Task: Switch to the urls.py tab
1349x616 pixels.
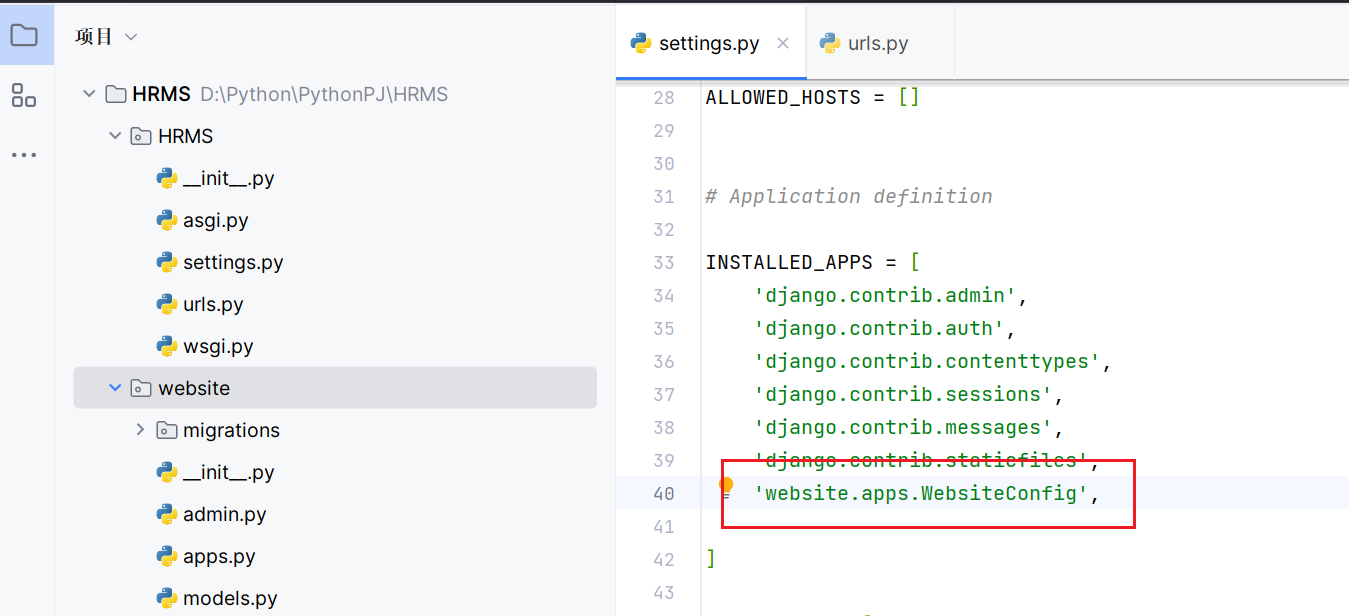Action: 866,43
